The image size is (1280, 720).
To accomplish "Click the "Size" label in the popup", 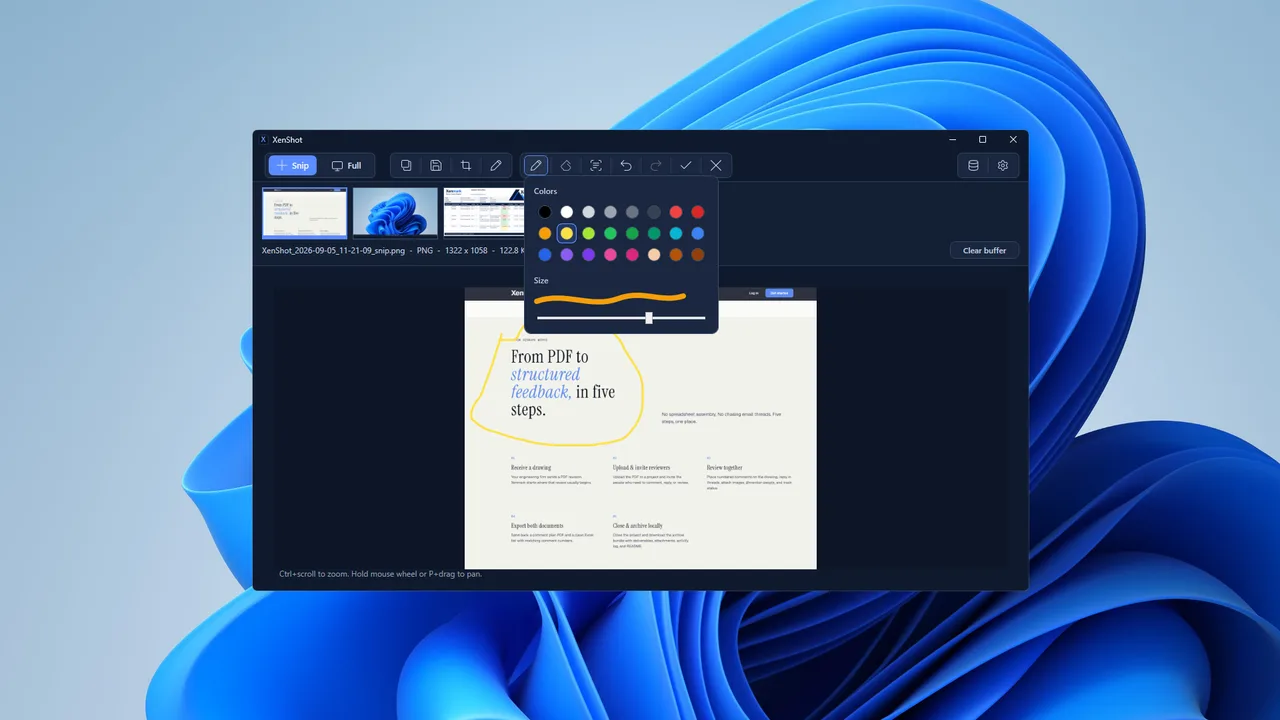I will point(541,281).
